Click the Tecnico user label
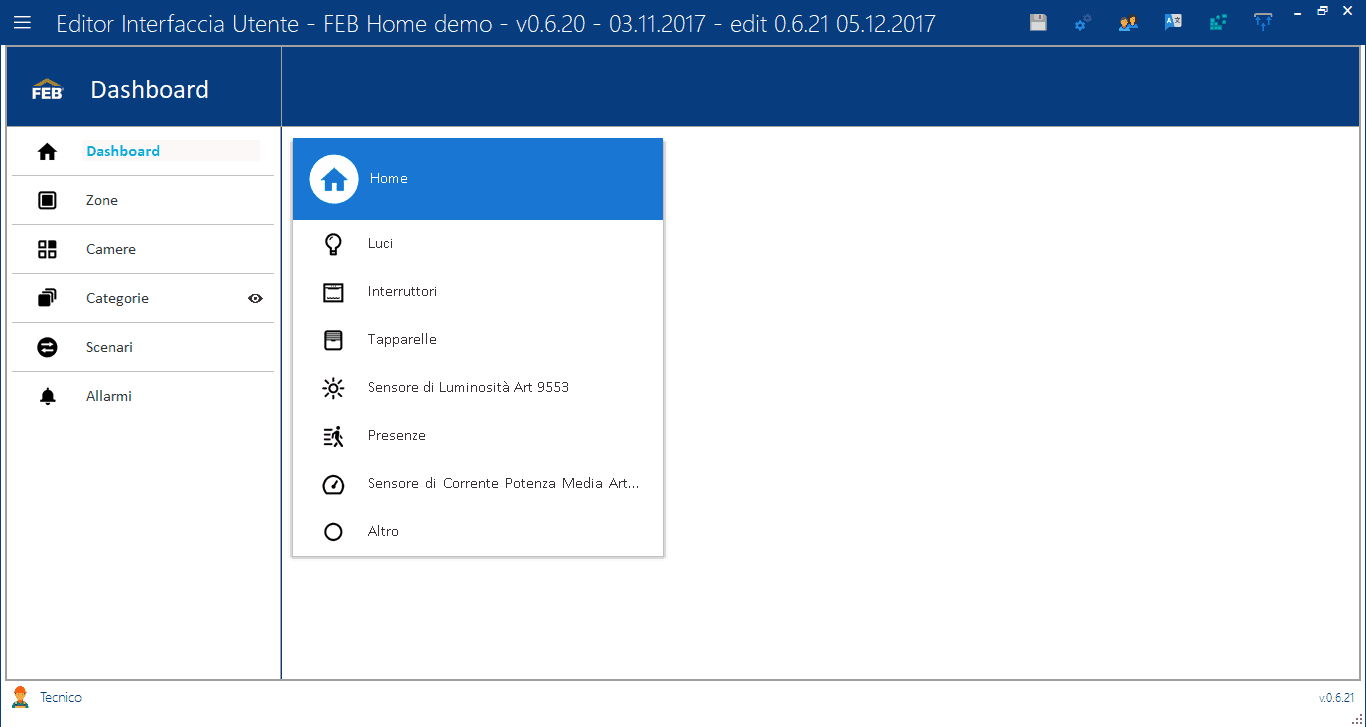 click(61, 697)
